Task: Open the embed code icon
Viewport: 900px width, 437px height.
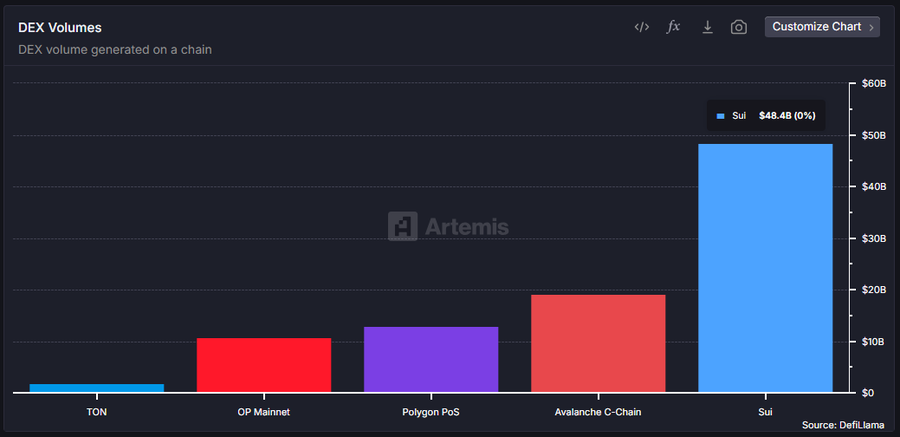Action: click(x=642, y=27)
